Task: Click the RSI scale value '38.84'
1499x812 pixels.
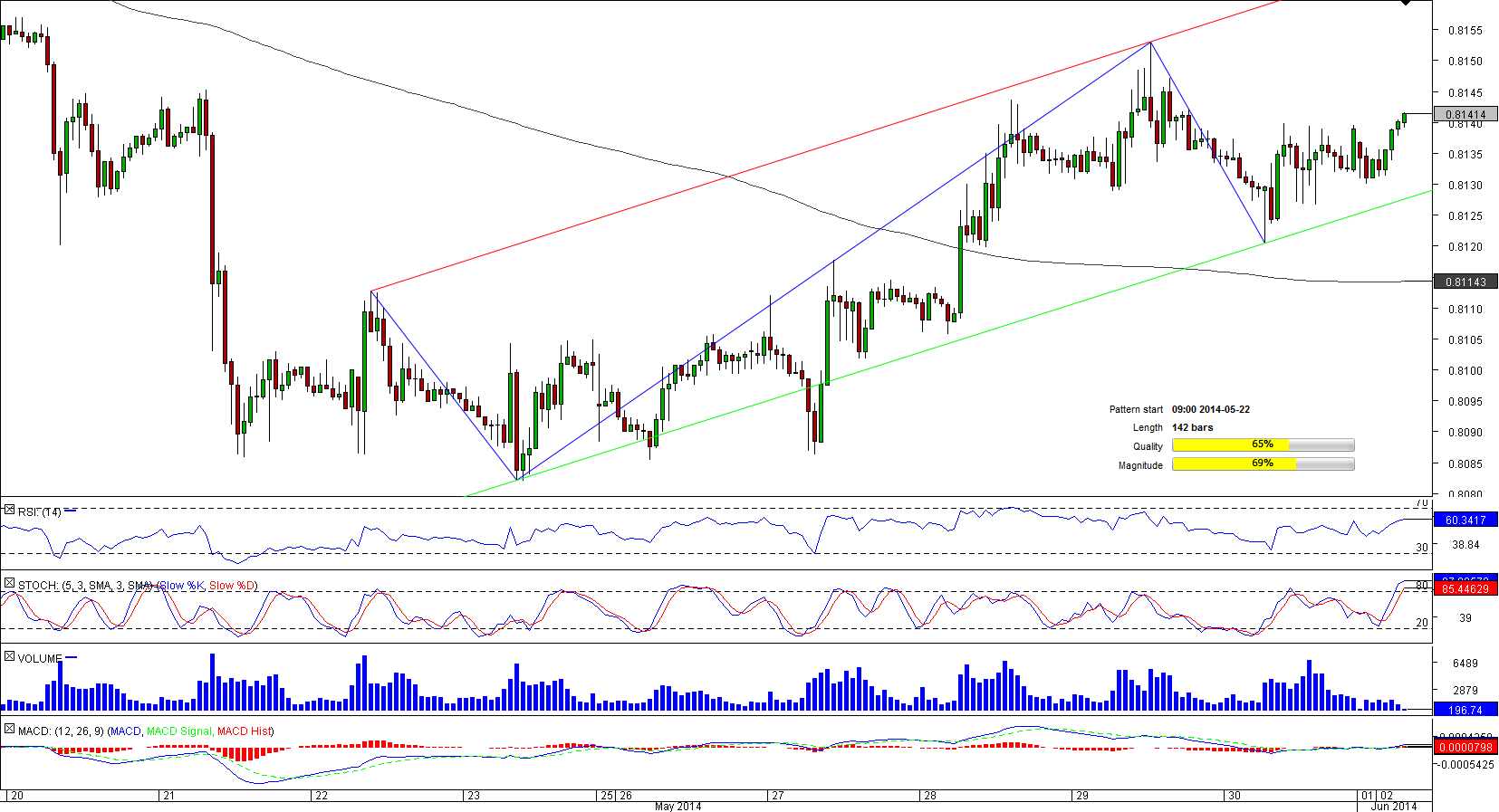Action: point(1465,545)
